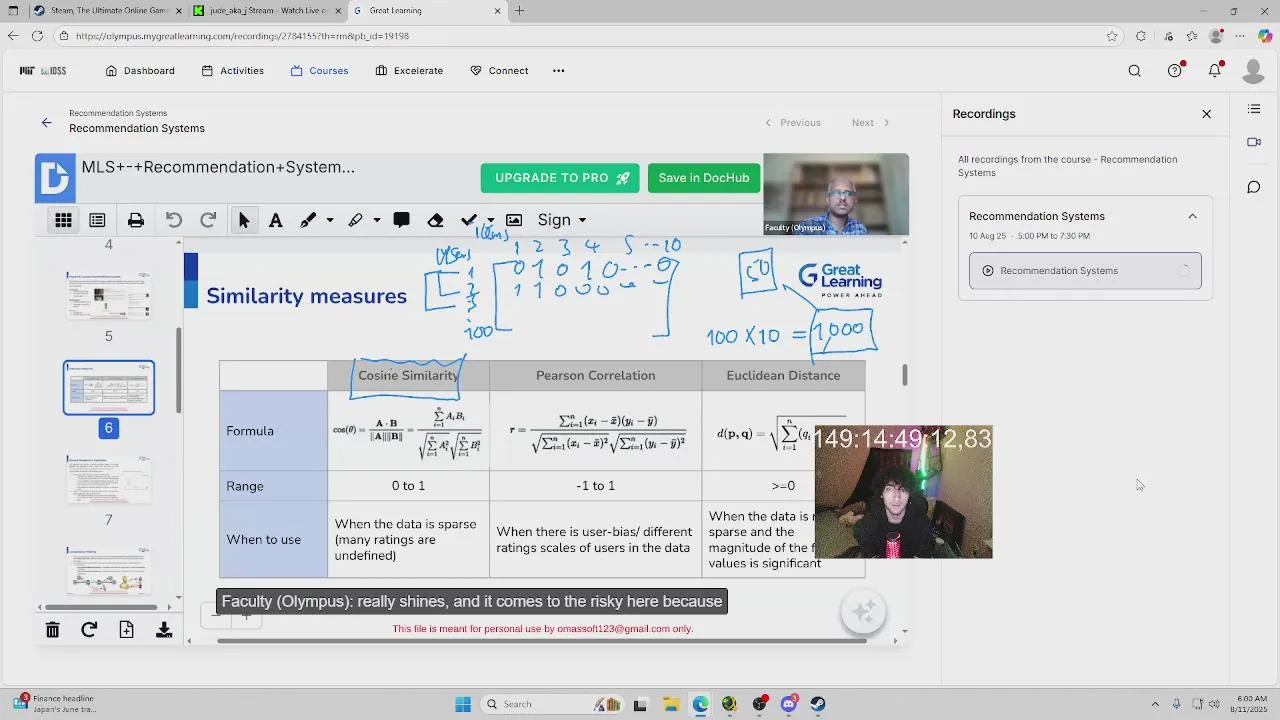Image resolution: width=1280 pixels, height=720 pixels.
Task: Select the pen drawing tool
Action: [x=308, y=220]
